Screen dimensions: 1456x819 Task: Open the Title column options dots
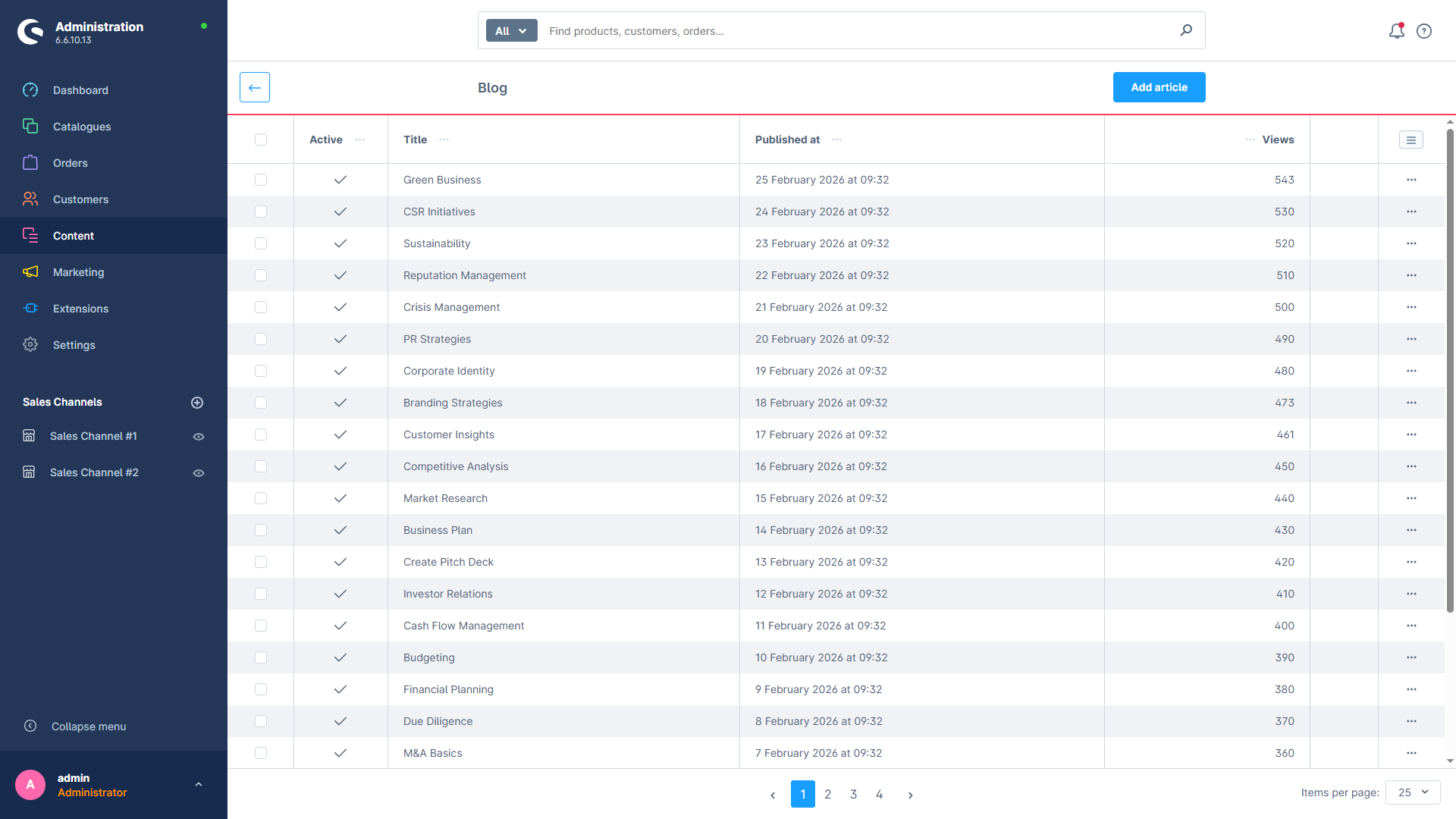tap(444, 140)
